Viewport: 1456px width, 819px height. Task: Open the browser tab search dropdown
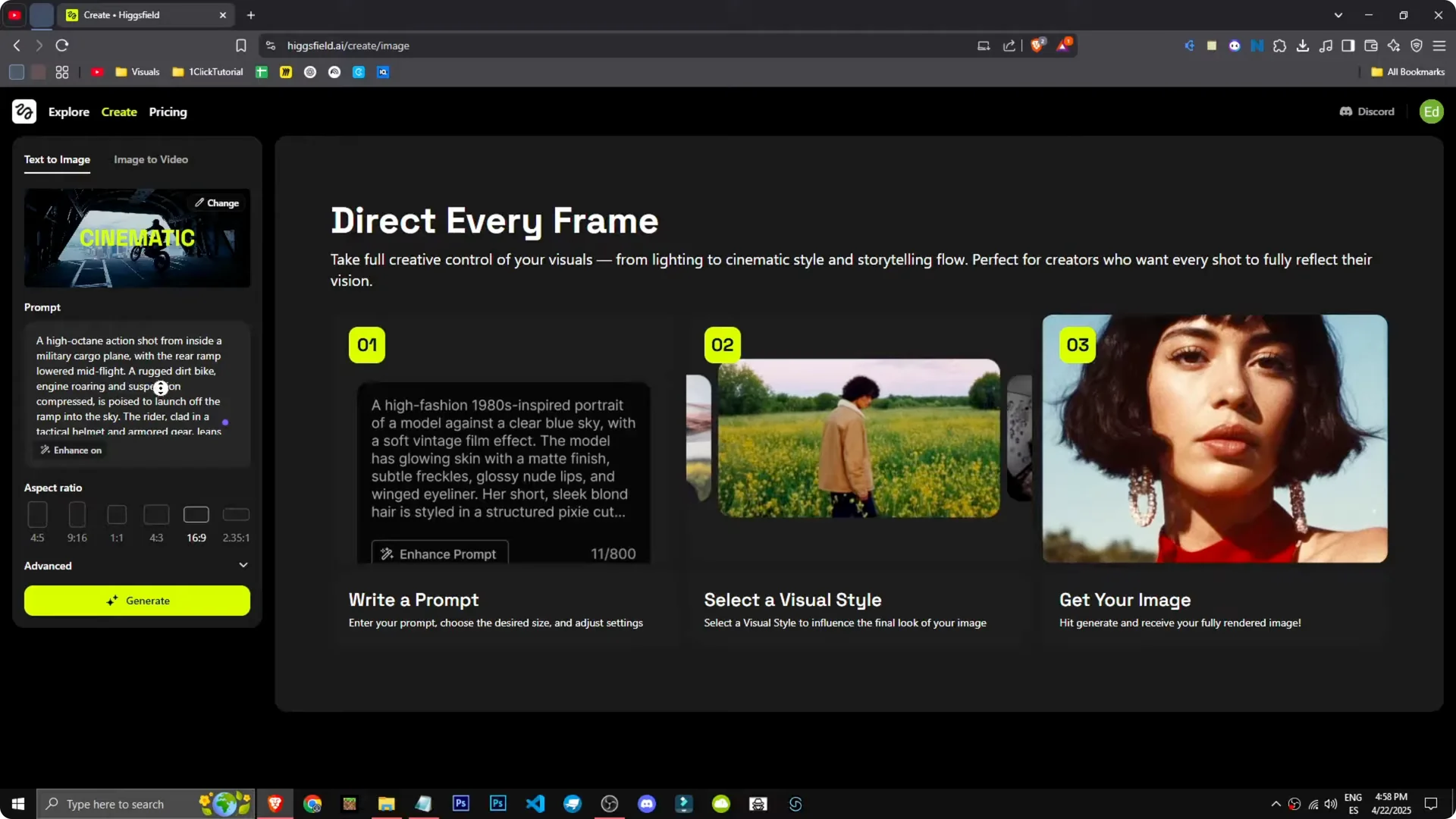[x=1339, y=14]
